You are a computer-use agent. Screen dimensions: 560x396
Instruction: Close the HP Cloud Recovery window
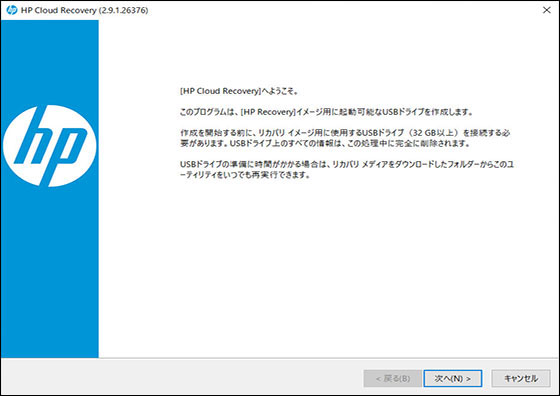(x=546, y=10)
